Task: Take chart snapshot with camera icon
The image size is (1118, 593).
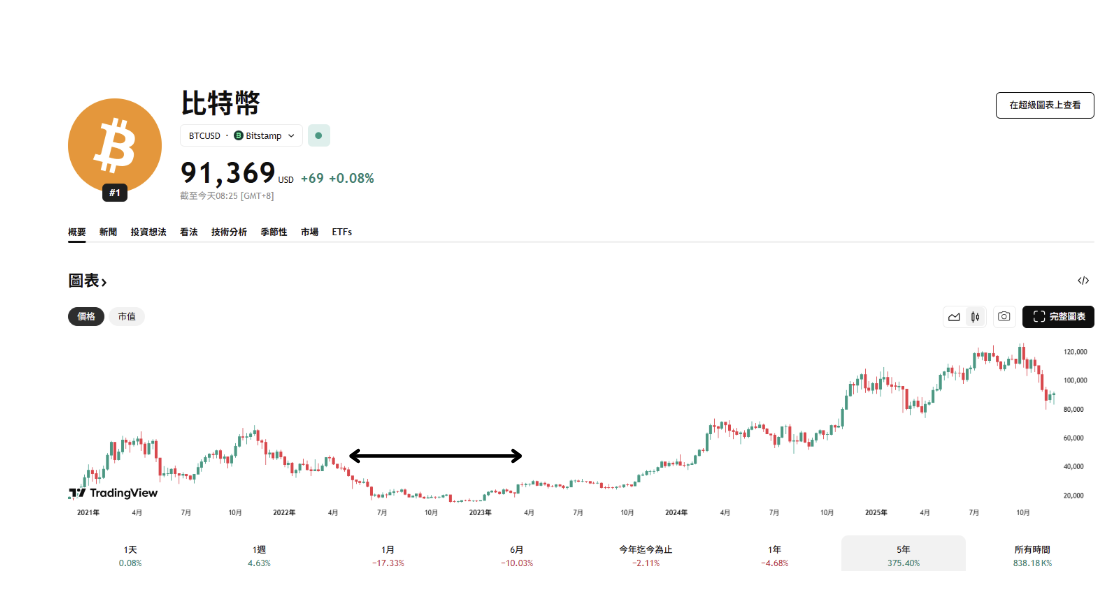Action: (1004, 317)
